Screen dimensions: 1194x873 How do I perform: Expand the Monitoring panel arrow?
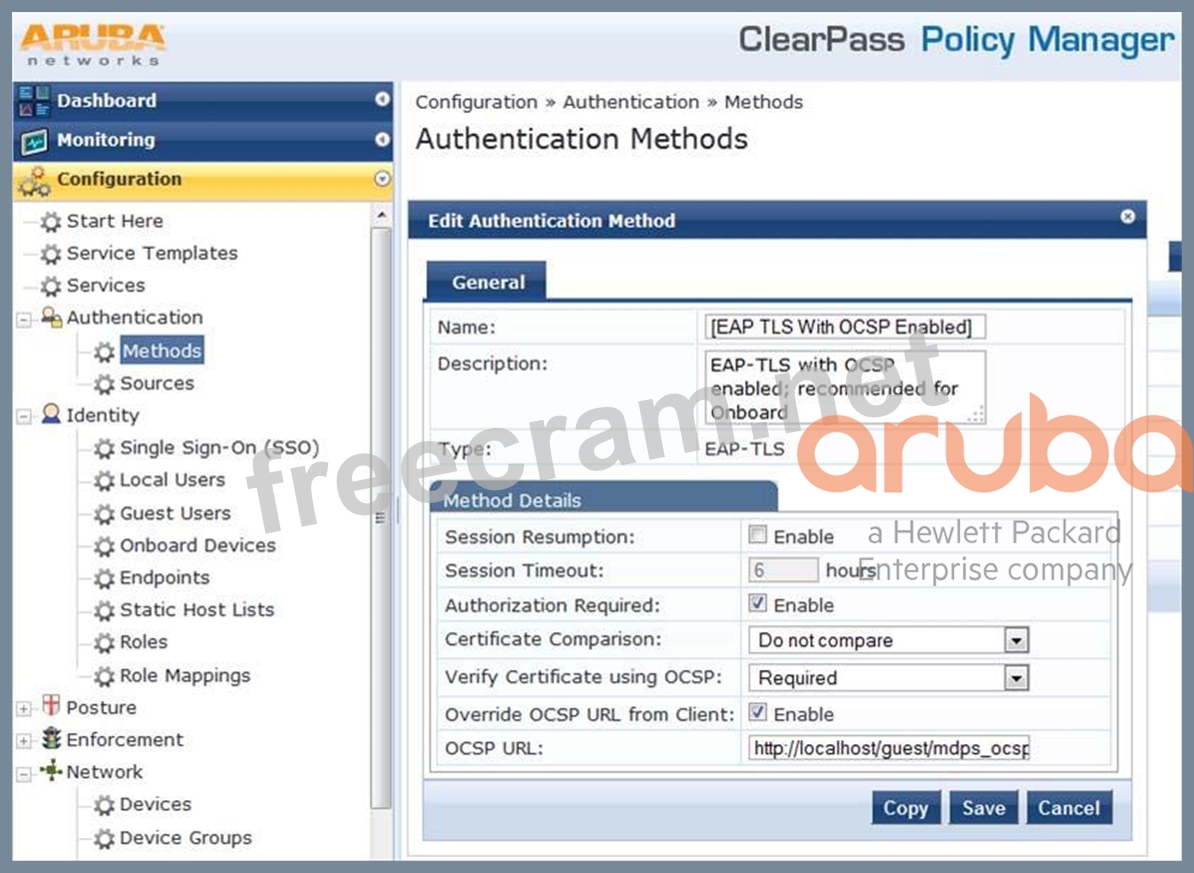(x=382, y=139)
